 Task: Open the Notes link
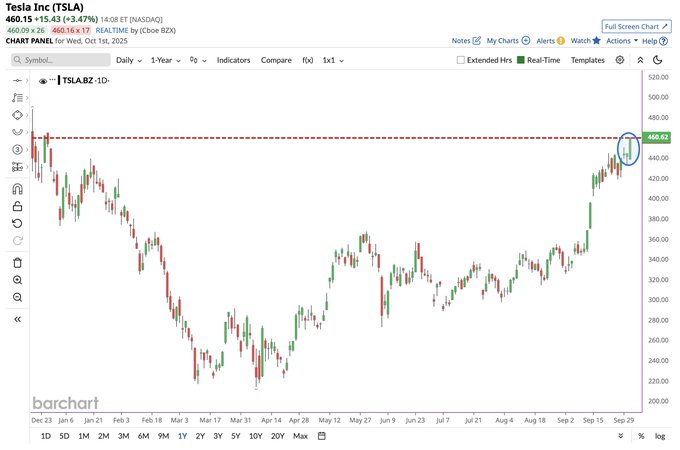(461, 41)
